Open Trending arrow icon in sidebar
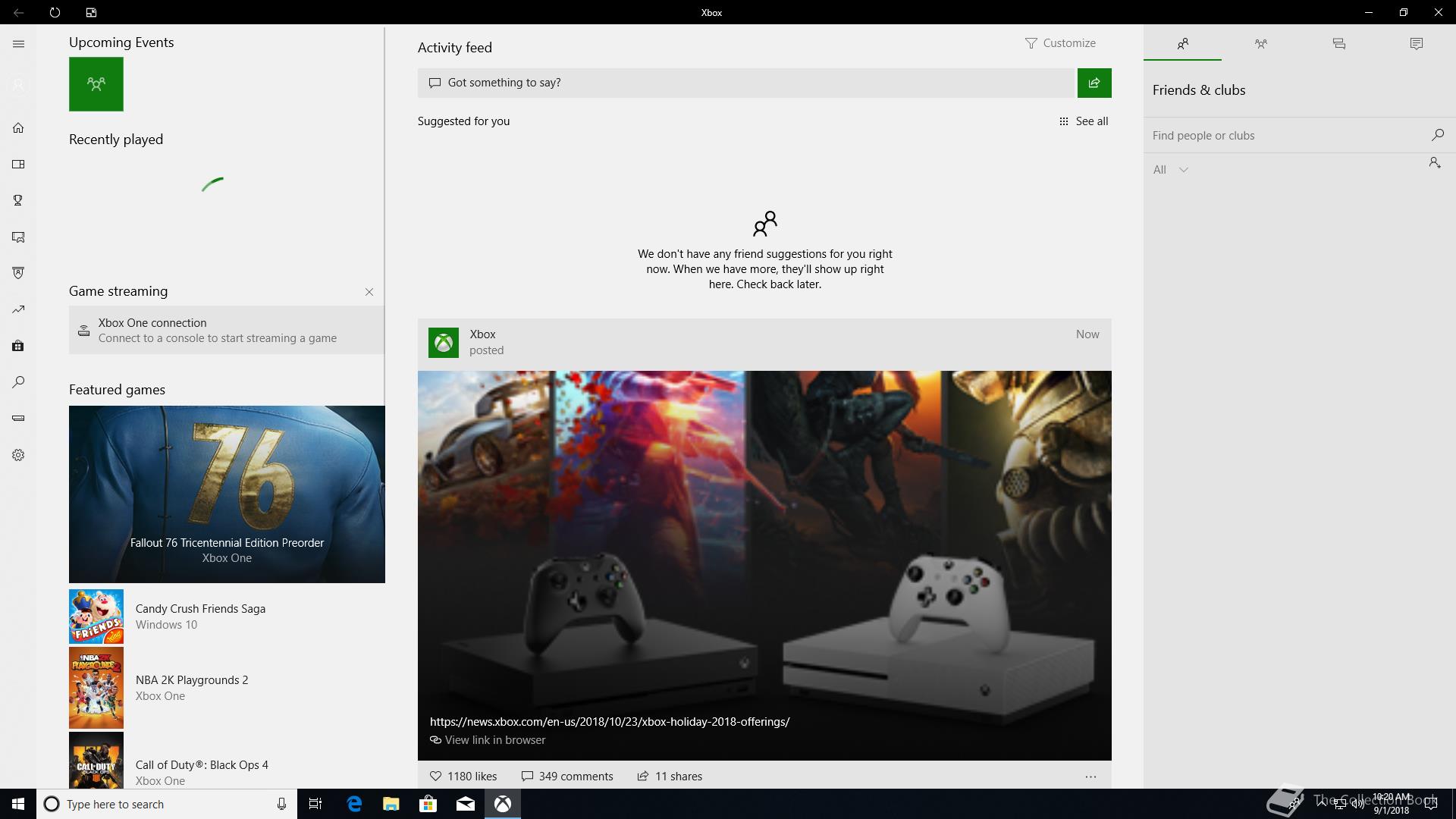Image resolution: width=1456 pixels, height=819 pixels. pos(18,309)
